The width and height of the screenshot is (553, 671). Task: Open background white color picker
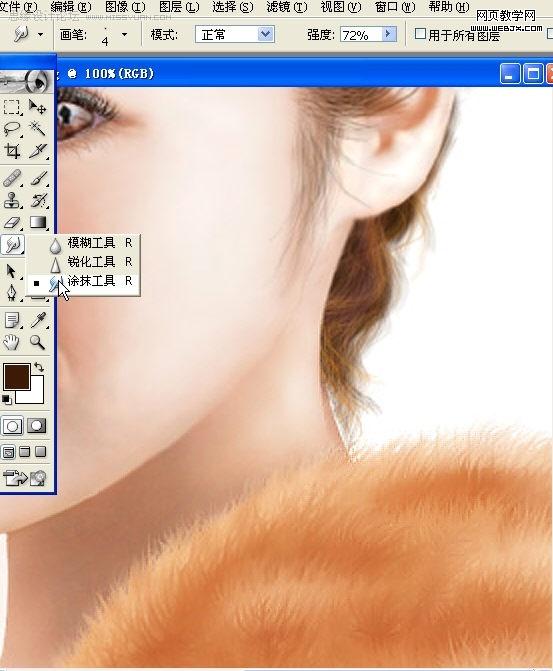(35, 395)
